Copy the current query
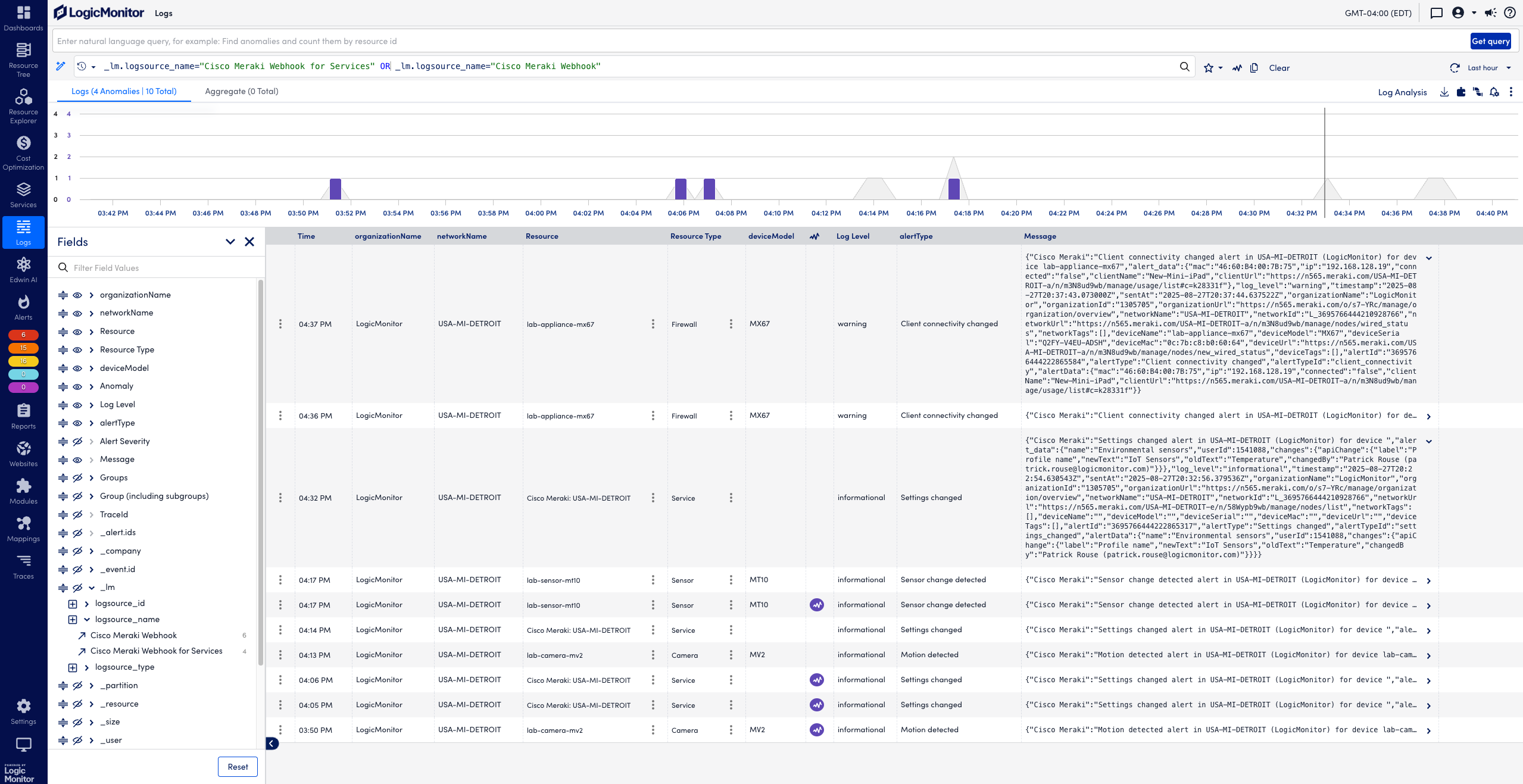 [x=1254, y=67]
